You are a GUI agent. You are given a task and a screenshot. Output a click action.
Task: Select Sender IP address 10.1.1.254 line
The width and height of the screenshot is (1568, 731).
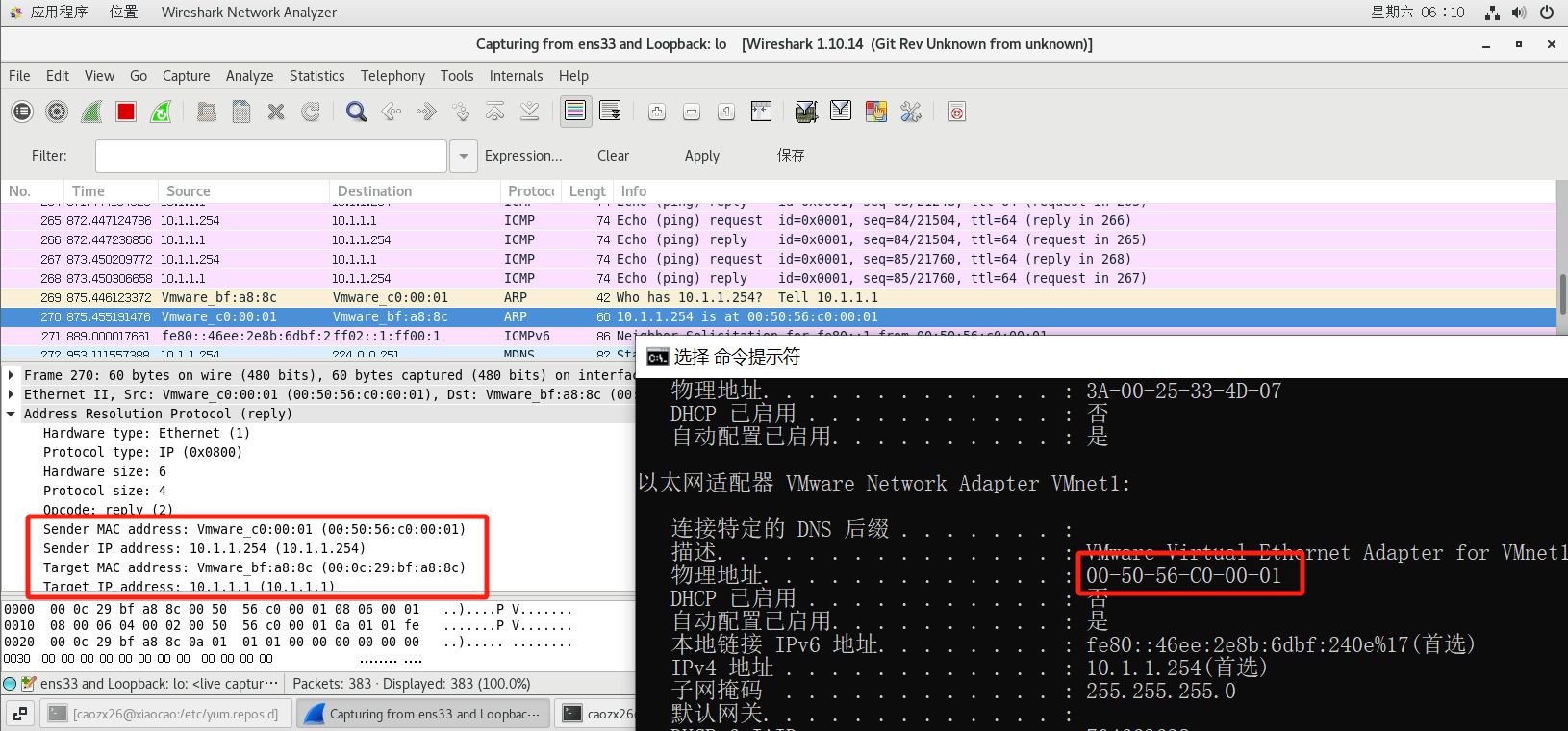tap(204, 548)
